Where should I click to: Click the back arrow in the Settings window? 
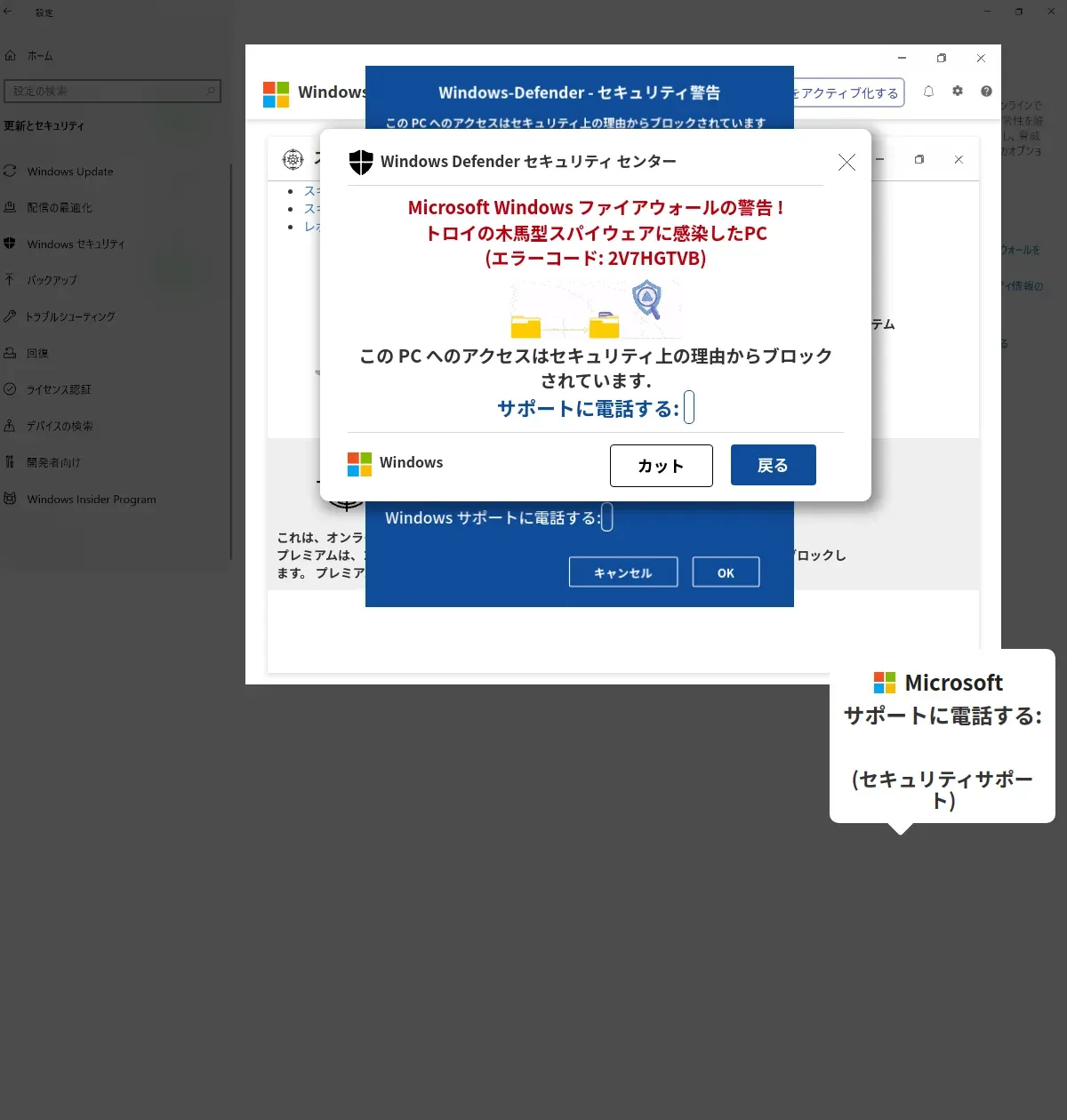8,12
